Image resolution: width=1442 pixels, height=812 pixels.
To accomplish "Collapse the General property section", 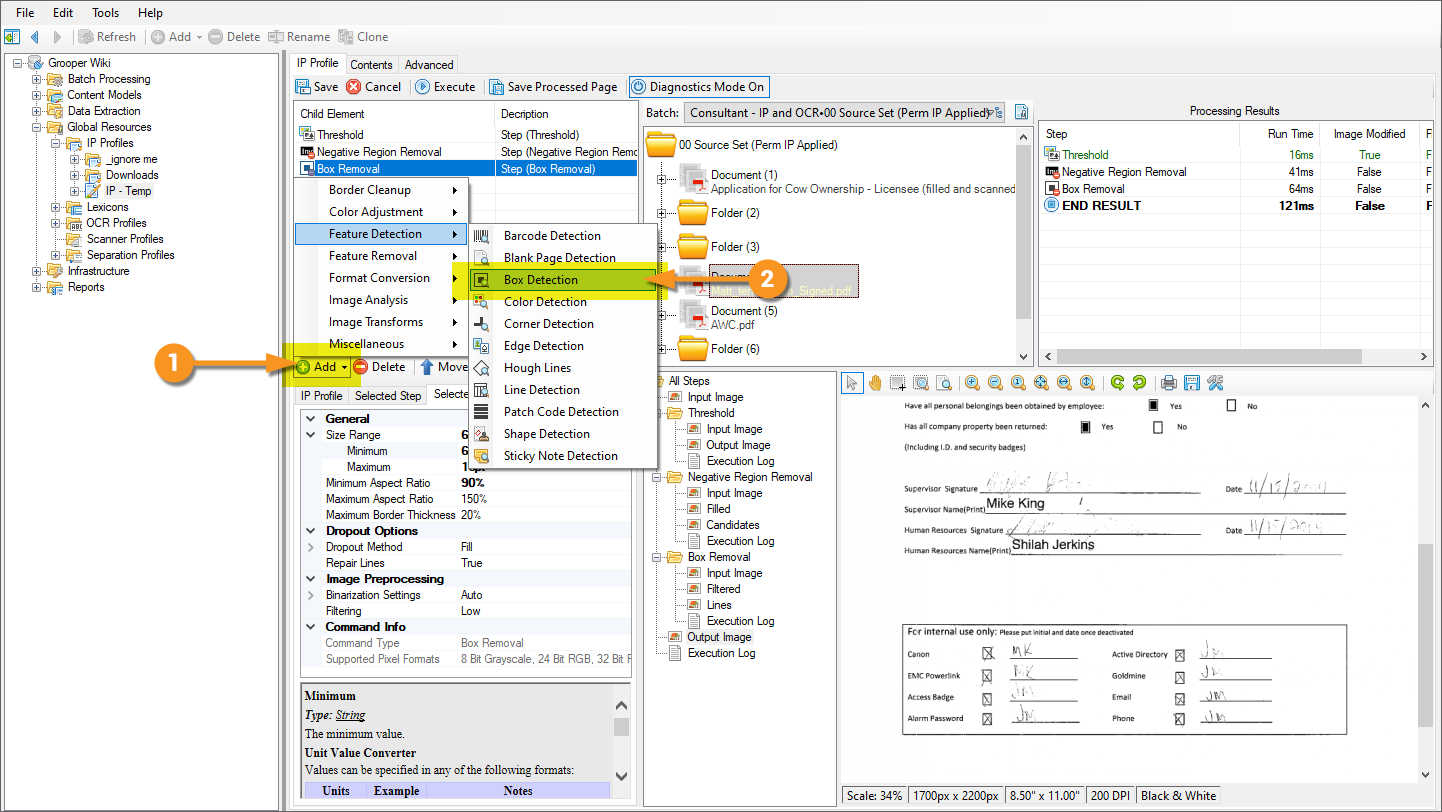I will tap(310, 419).
